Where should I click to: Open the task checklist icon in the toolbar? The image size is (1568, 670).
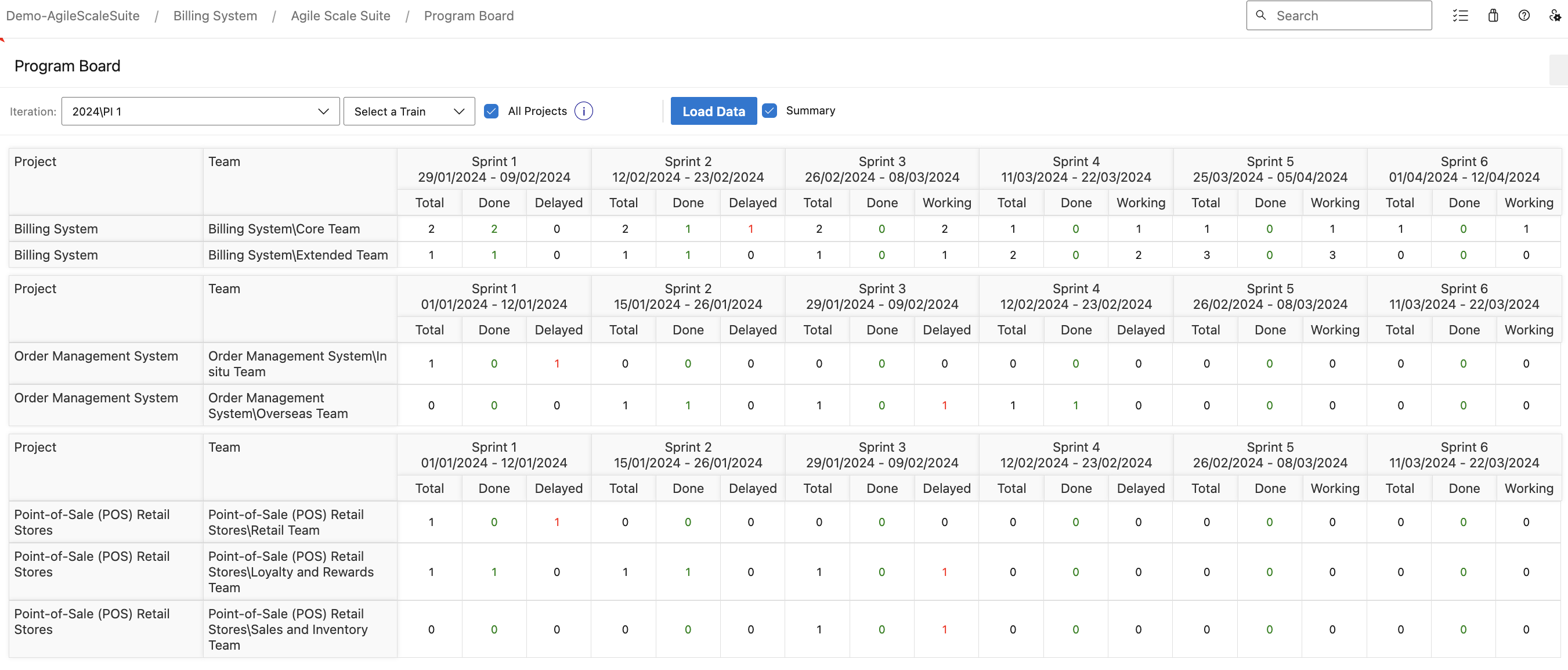tap(1461, 15)
